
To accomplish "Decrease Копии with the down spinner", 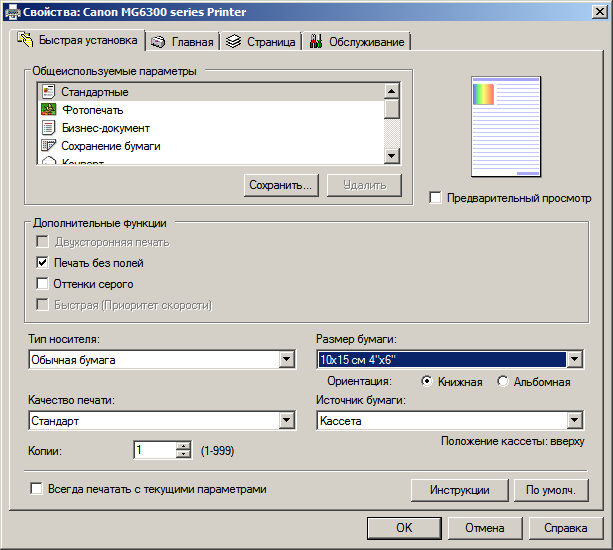I will coord(183,453).
